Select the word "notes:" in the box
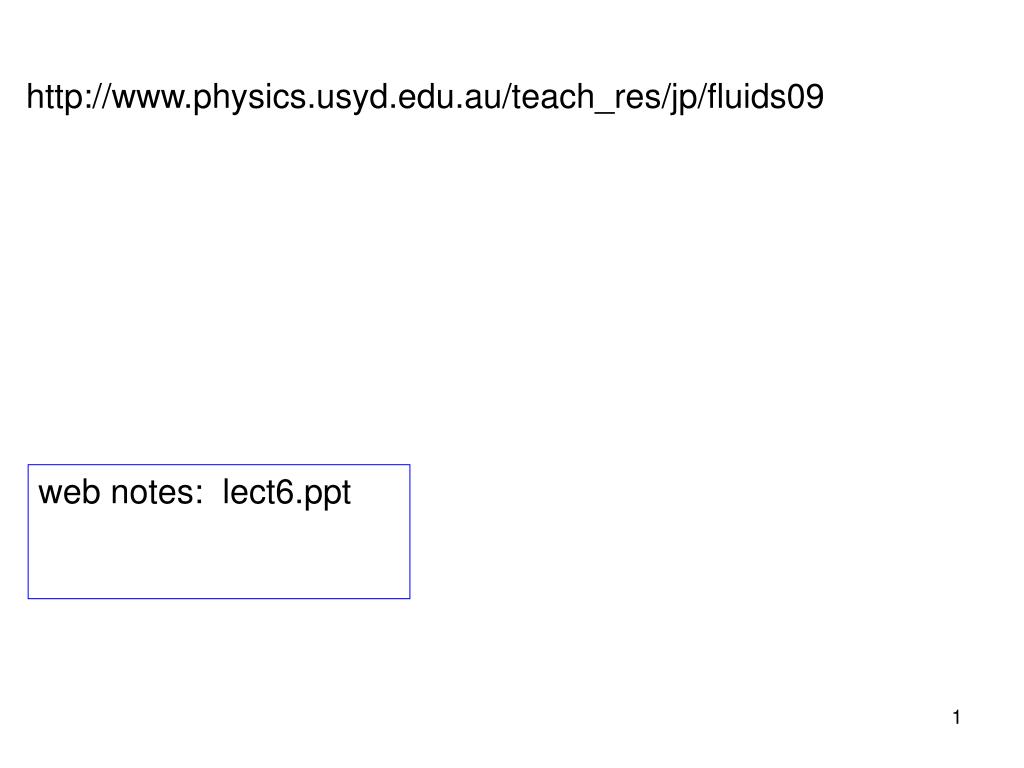This screenshot has height=768, width=1024. [157, 494]
